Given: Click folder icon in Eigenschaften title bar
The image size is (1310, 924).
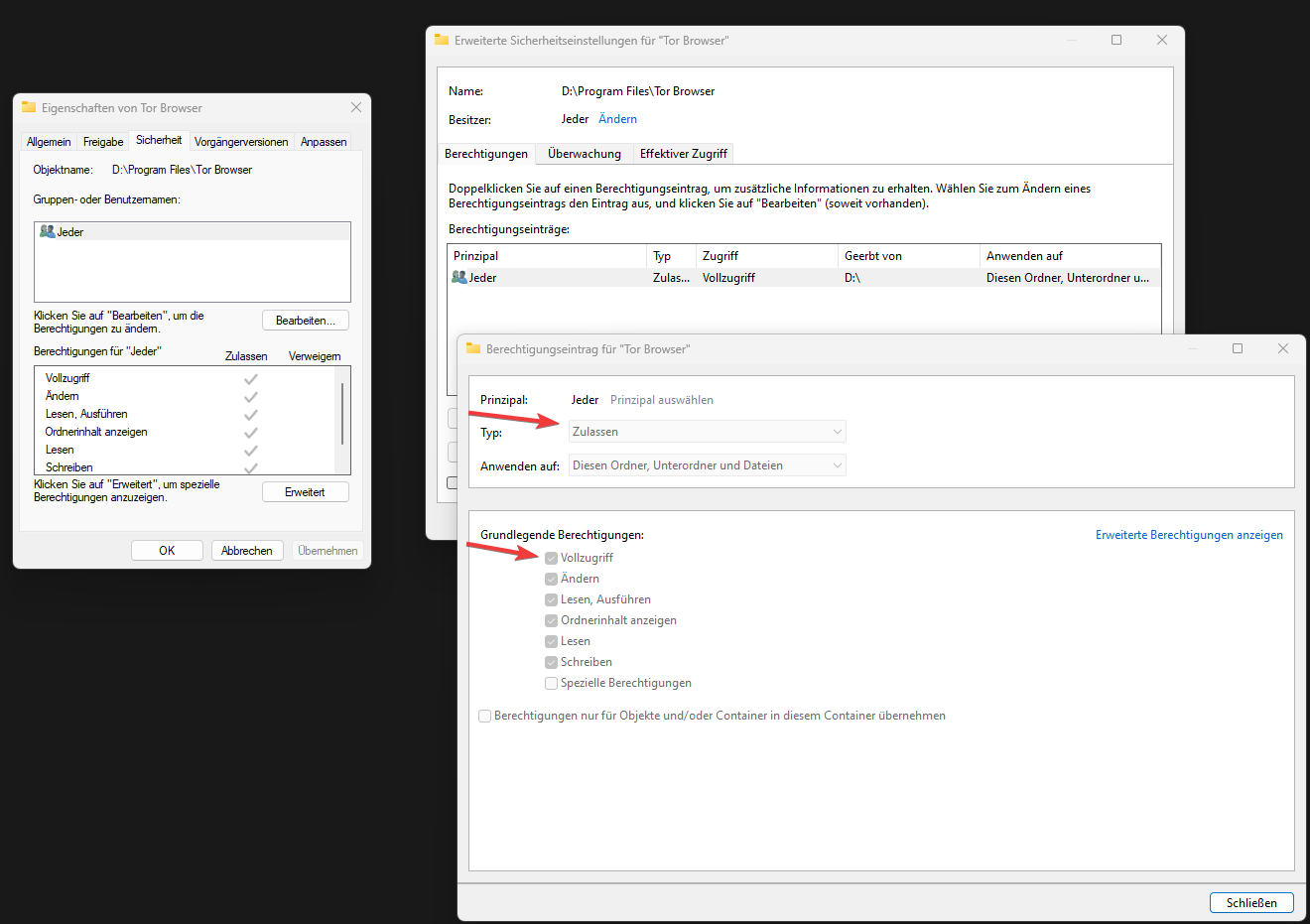Looking at the screenshot, I should [x=29, y=107].
